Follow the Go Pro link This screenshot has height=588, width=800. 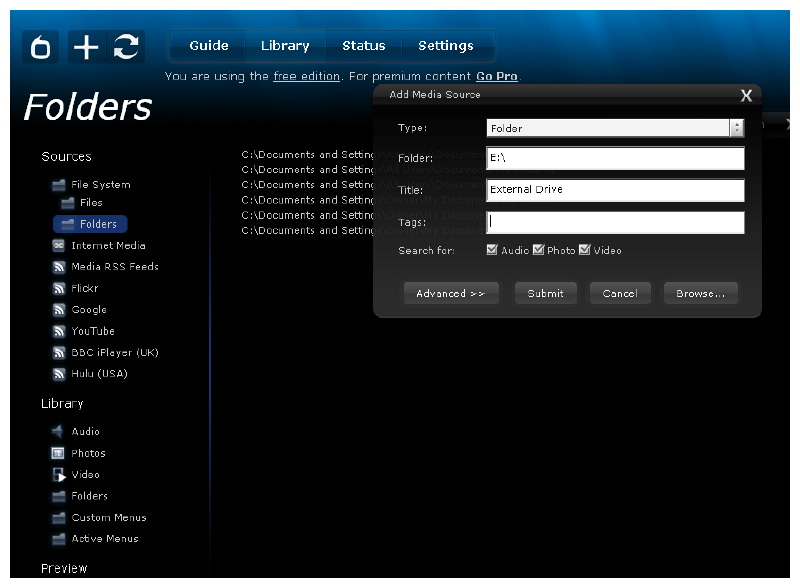496,76
